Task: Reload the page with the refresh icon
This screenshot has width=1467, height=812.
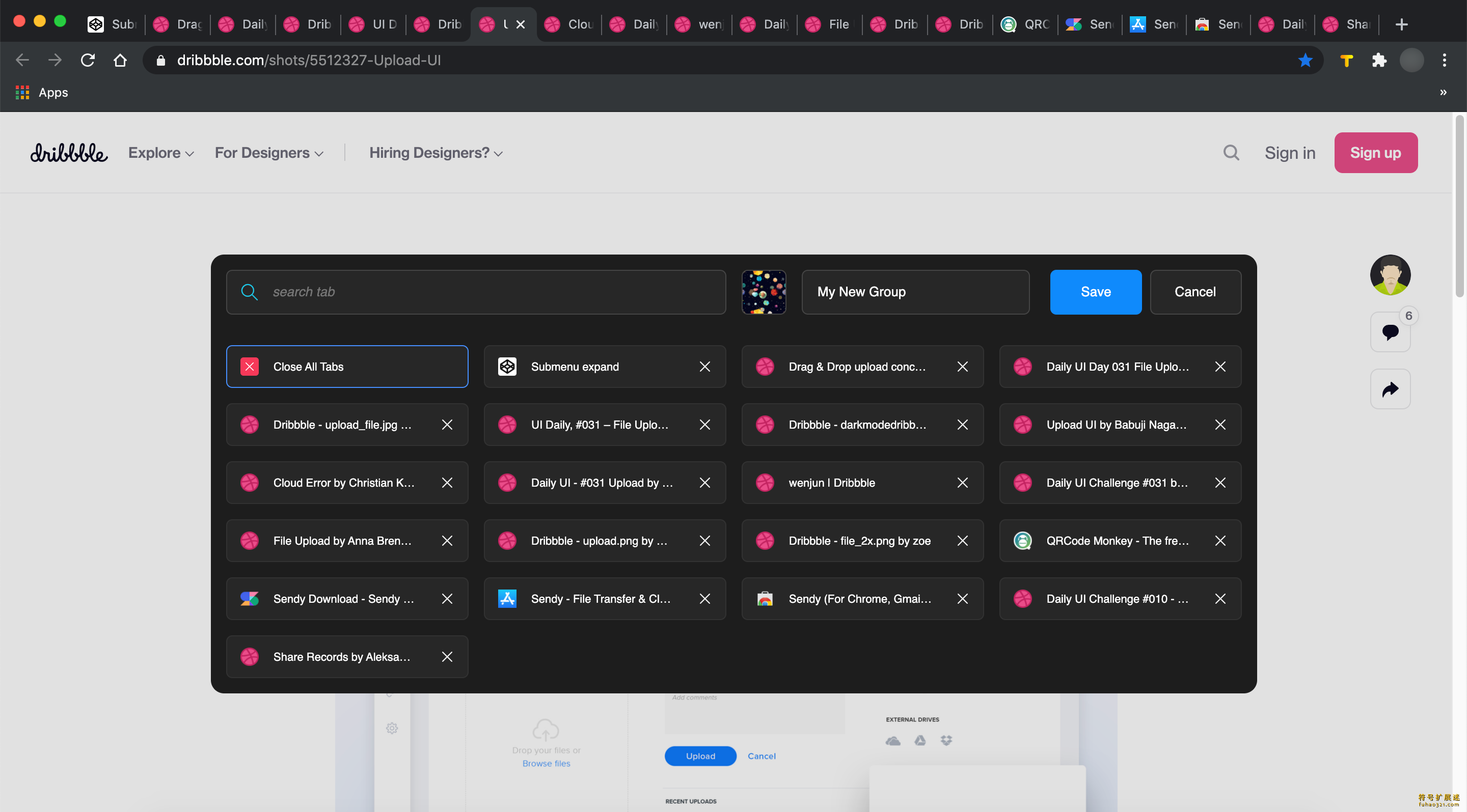Action: tap(88, 60)
